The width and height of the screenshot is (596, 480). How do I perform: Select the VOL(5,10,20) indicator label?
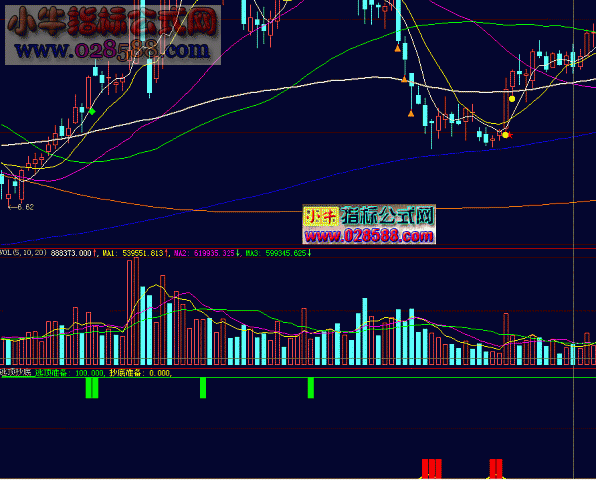[x=23, y=253]
